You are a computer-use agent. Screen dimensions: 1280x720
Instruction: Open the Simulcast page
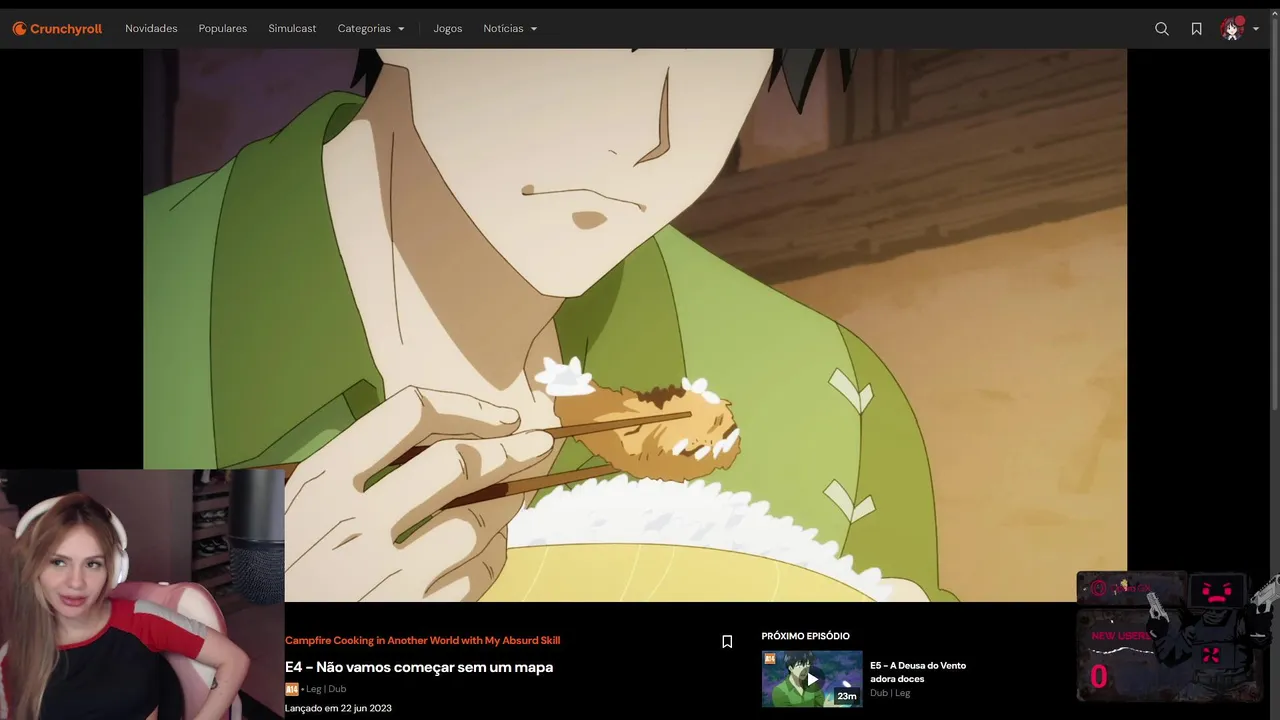coord(292,29)
